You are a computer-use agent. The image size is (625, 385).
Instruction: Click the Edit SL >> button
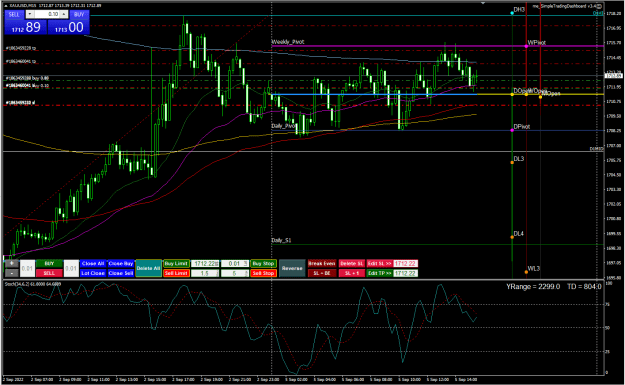point(379,263)
